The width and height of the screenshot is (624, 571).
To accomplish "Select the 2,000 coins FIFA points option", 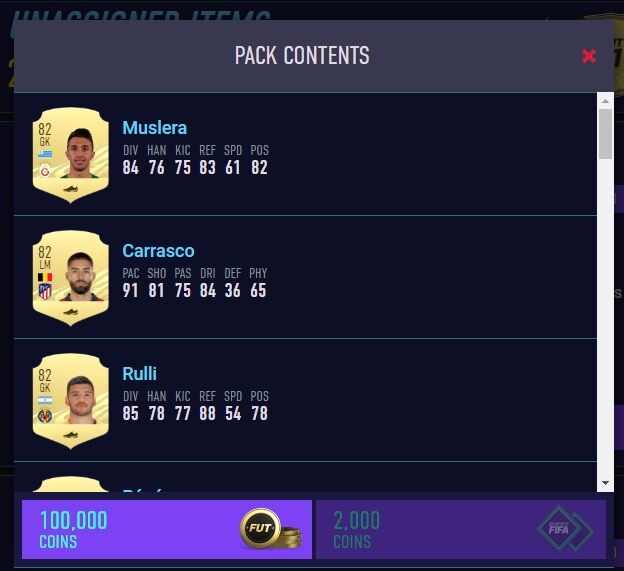I will (461, 530).
